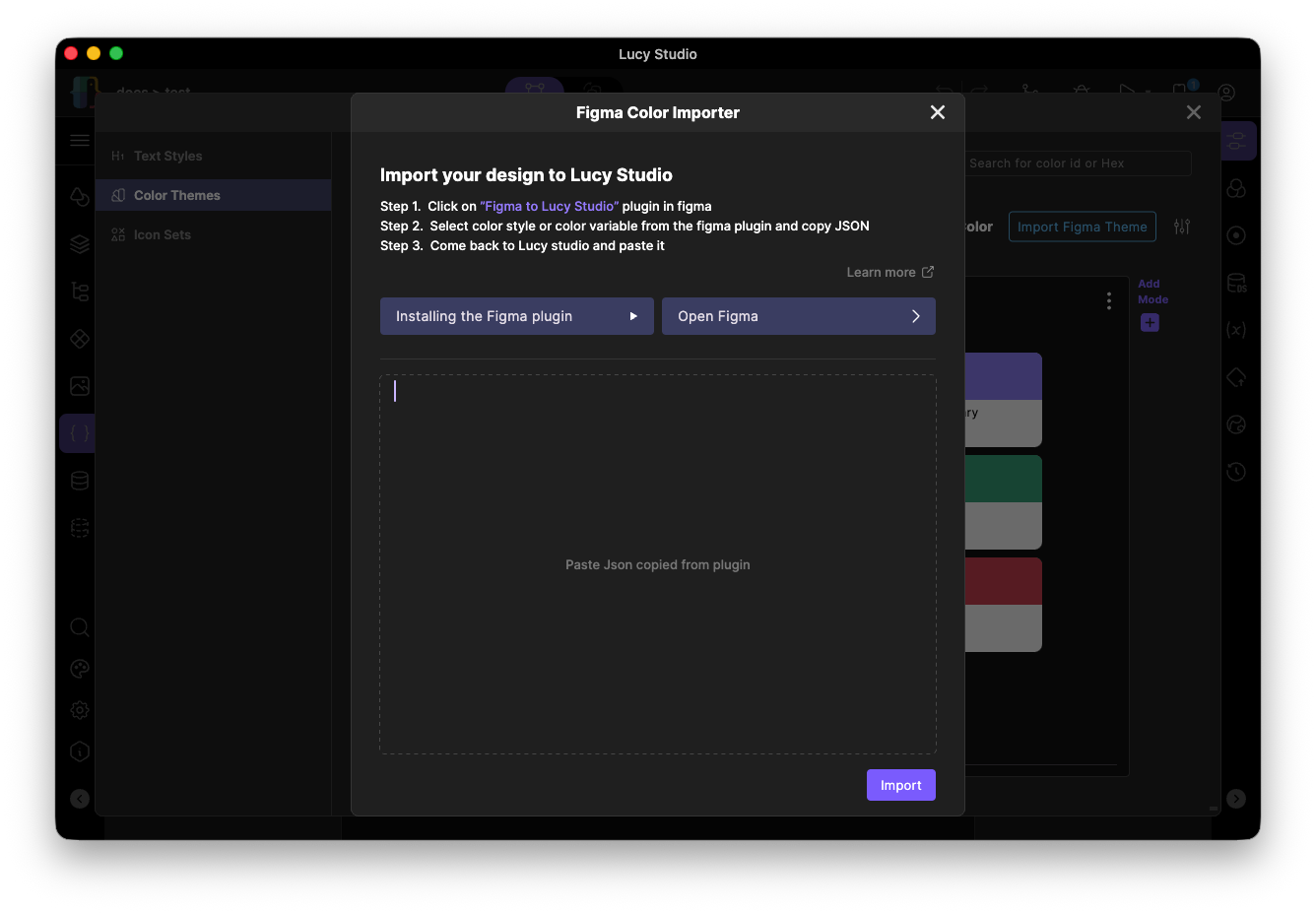Open the Learn more link
Image resolution: width=1316 pixels, height=913 pixels.
pos(890,272)
